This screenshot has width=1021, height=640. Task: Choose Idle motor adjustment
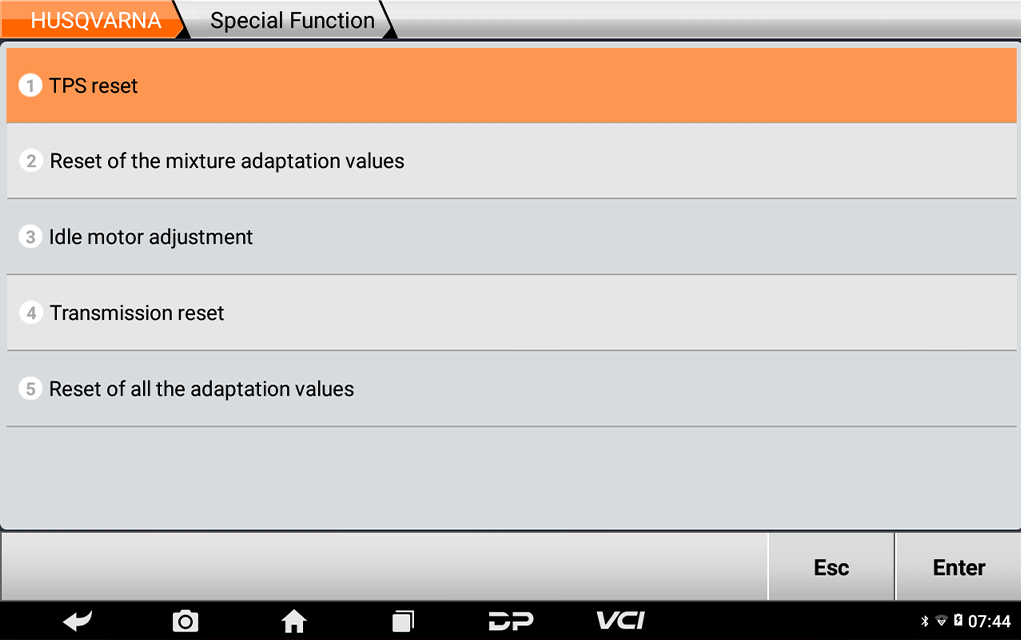(x=511, y=237)
